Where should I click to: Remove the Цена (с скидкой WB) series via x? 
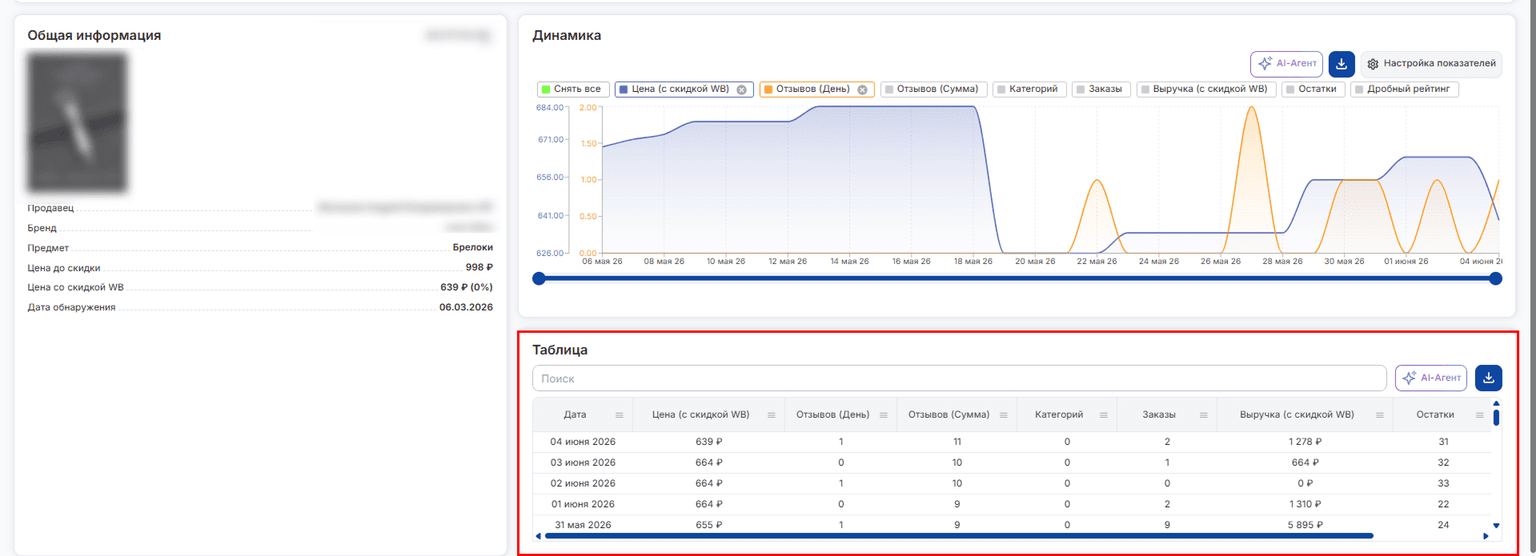741,89
